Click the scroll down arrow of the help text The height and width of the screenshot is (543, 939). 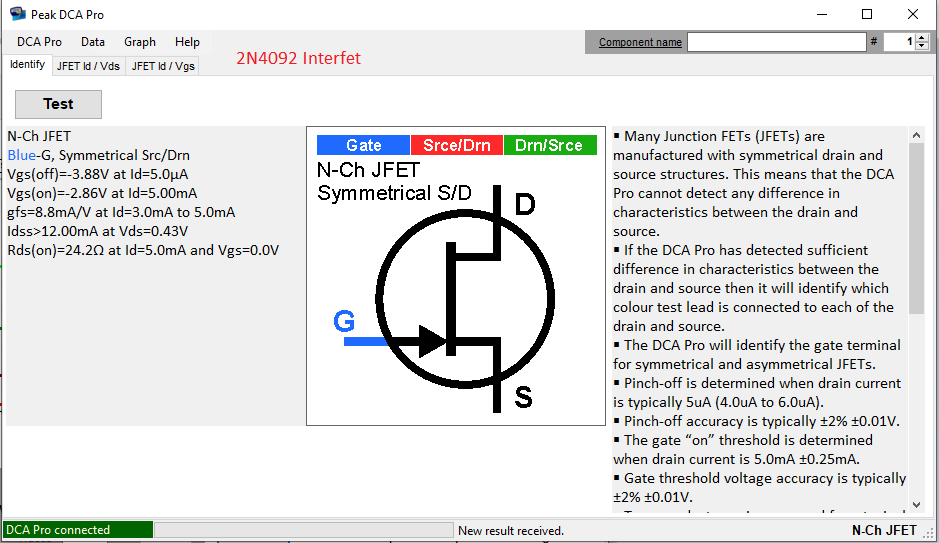click(x=916, y=505)
